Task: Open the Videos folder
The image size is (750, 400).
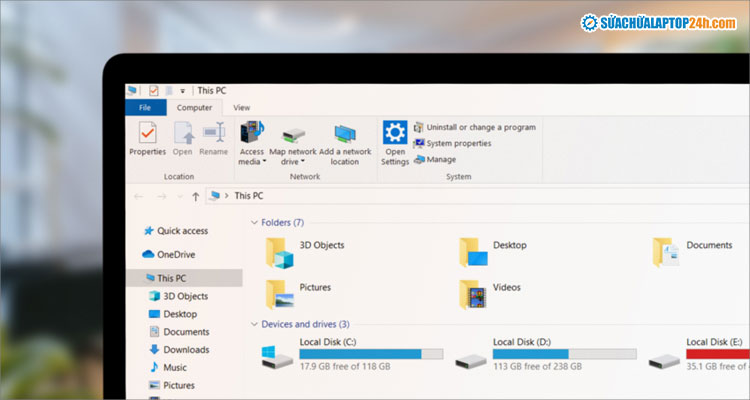Action: point(474,294)
